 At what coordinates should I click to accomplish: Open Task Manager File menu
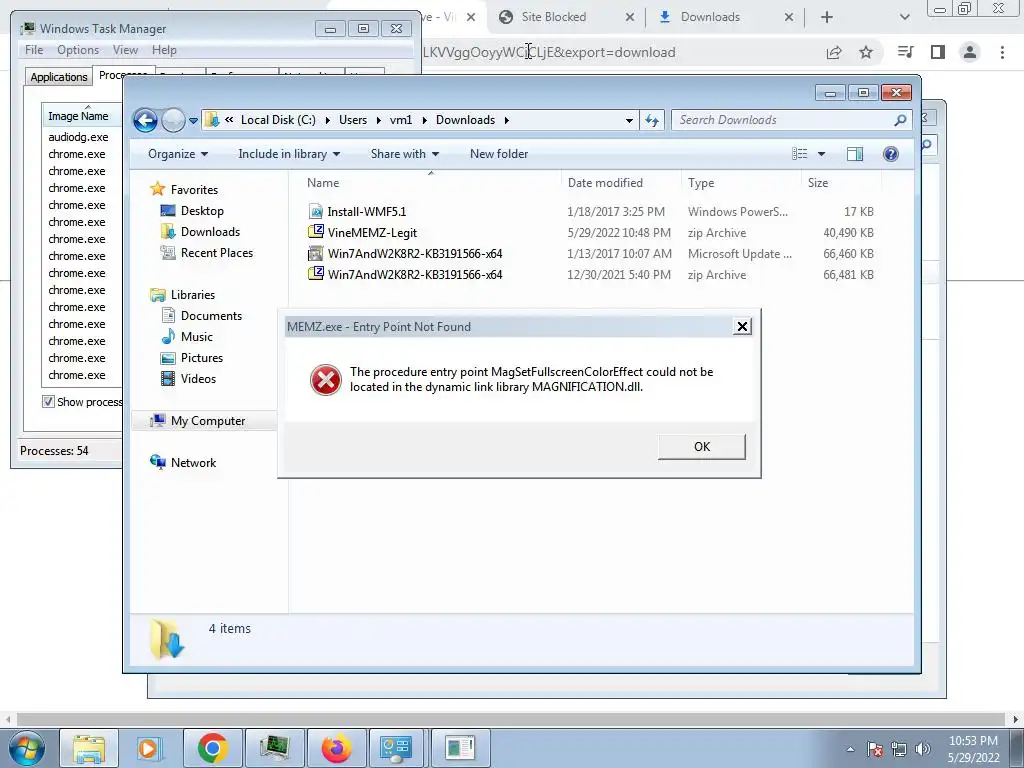click(x=34, y=50)
